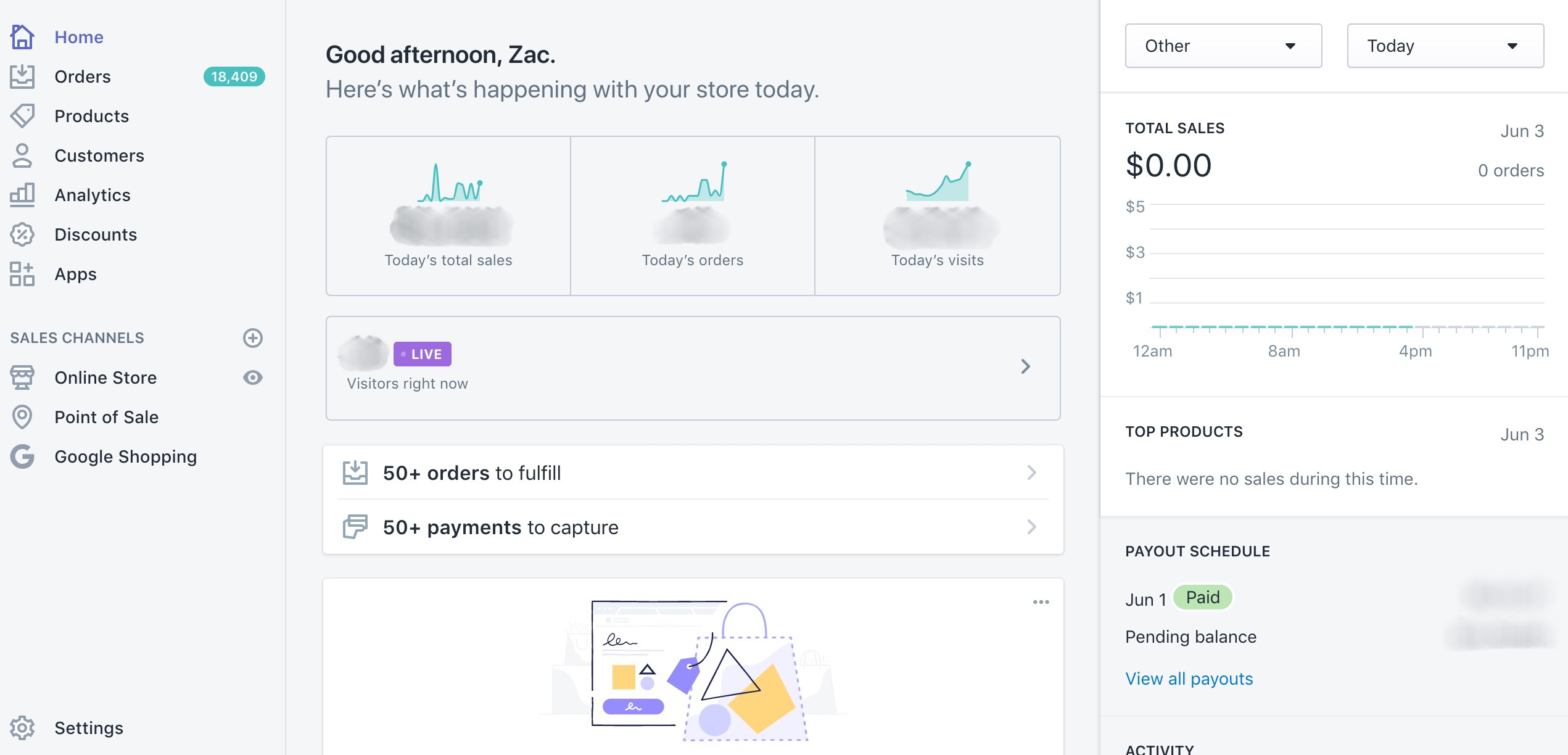Click the Discounts percent icon
The image size is (1568, 755).
pos(22,234)
